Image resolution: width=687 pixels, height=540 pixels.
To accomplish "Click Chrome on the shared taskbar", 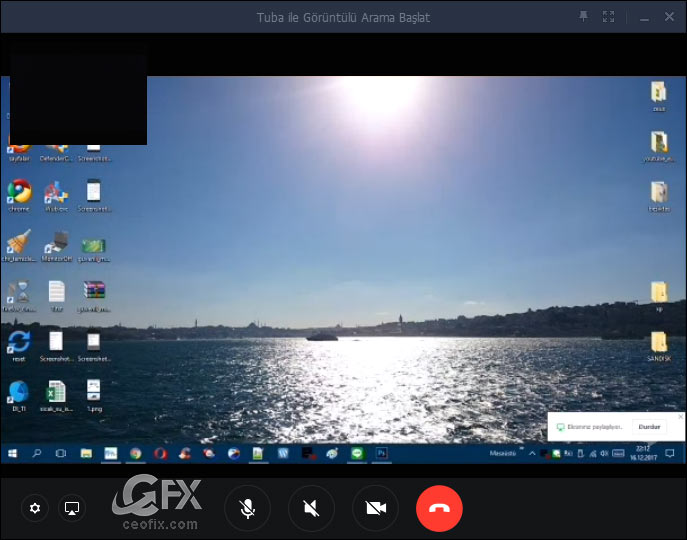I will [x=136, y=453].
